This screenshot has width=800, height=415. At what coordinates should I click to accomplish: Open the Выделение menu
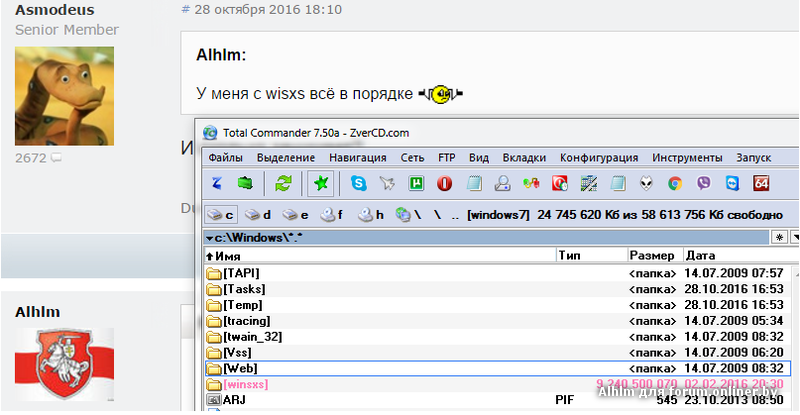(286, 158)
